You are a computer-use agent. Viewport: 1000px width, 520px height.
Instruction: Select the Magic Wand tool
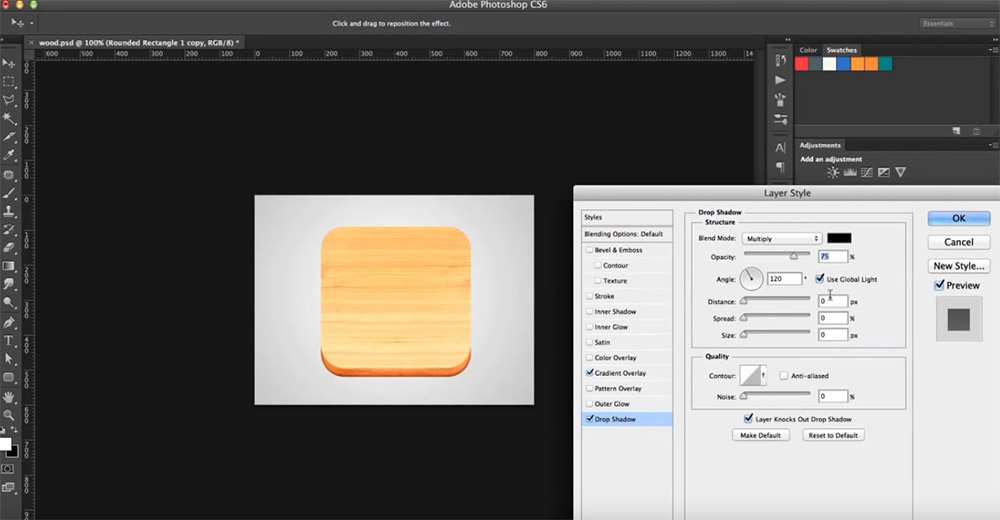pyautogui.click(x=9, y=118)
